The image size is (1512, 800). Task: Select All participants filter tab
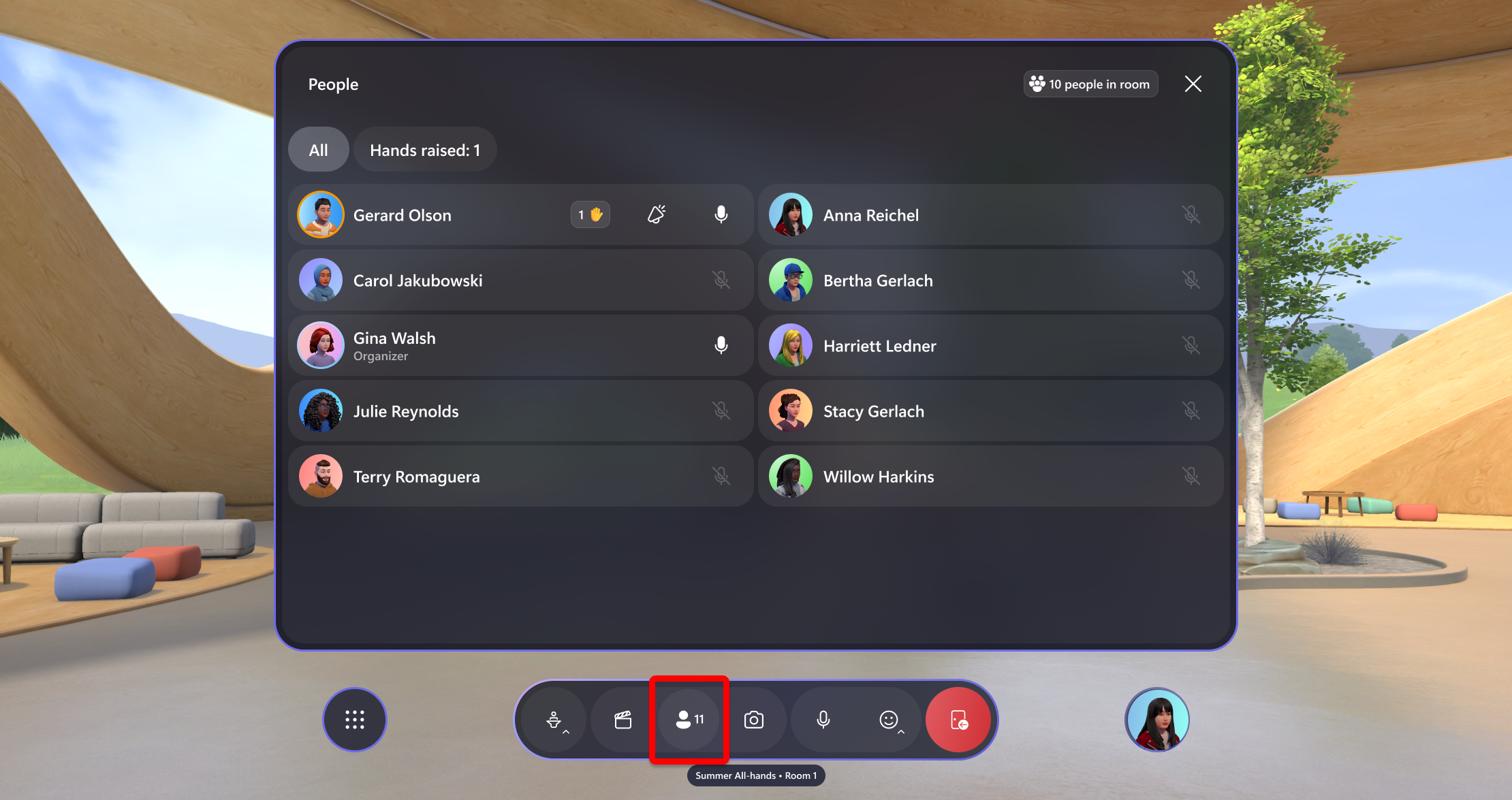[318, 149]
